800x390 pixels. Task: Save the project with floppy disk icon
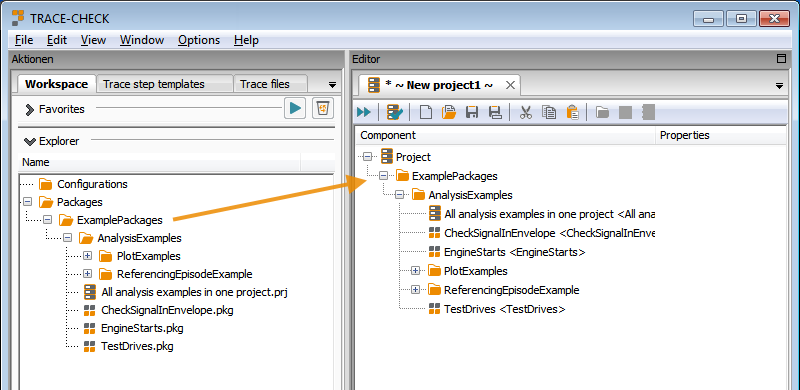(472, 112)
